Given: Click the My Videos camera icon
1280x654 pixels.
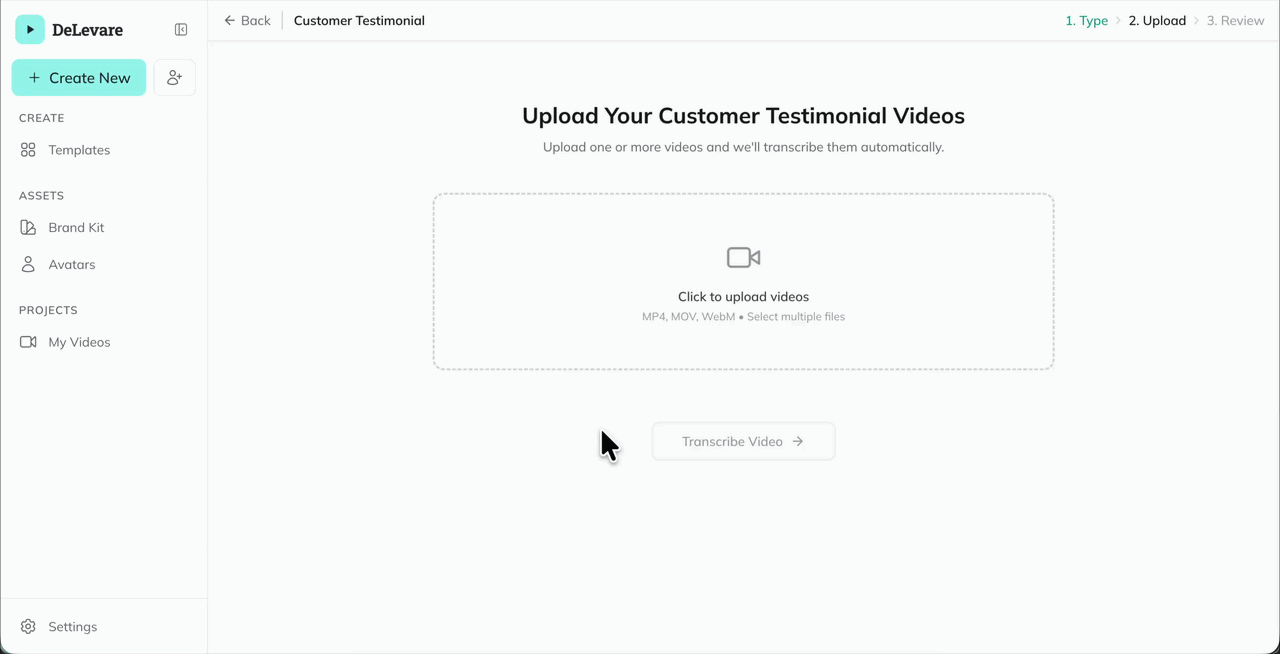Looking at the screenshot, I should point(28,342).
